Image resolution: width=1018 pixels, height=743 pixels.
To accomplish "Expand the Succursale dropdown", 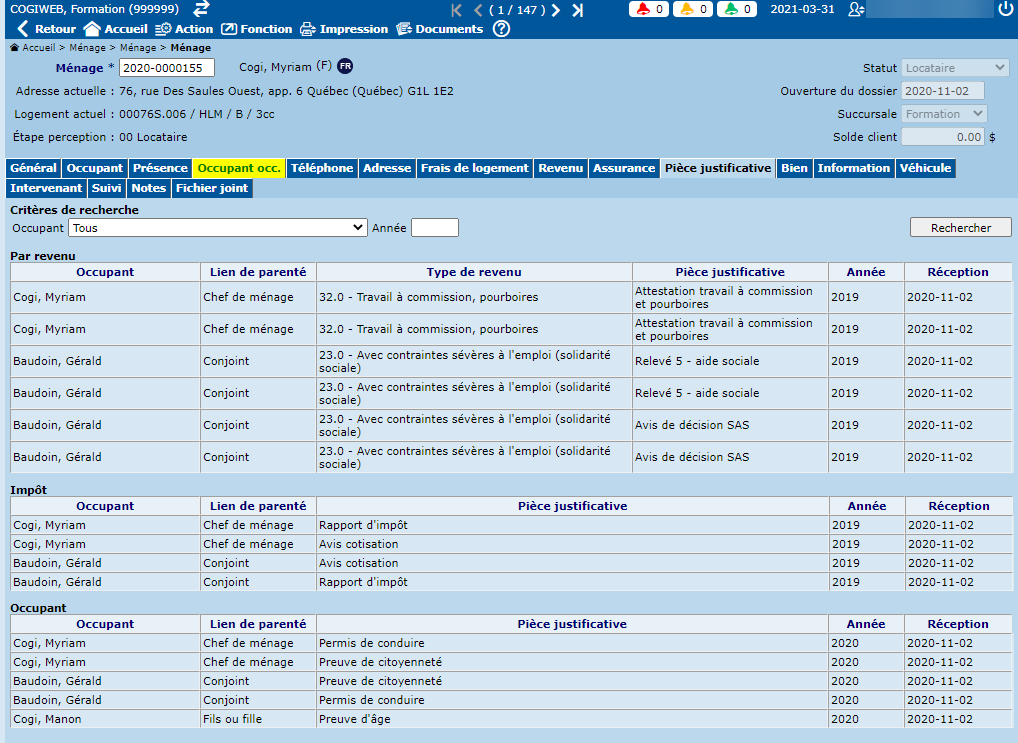I will coord(944,114).
